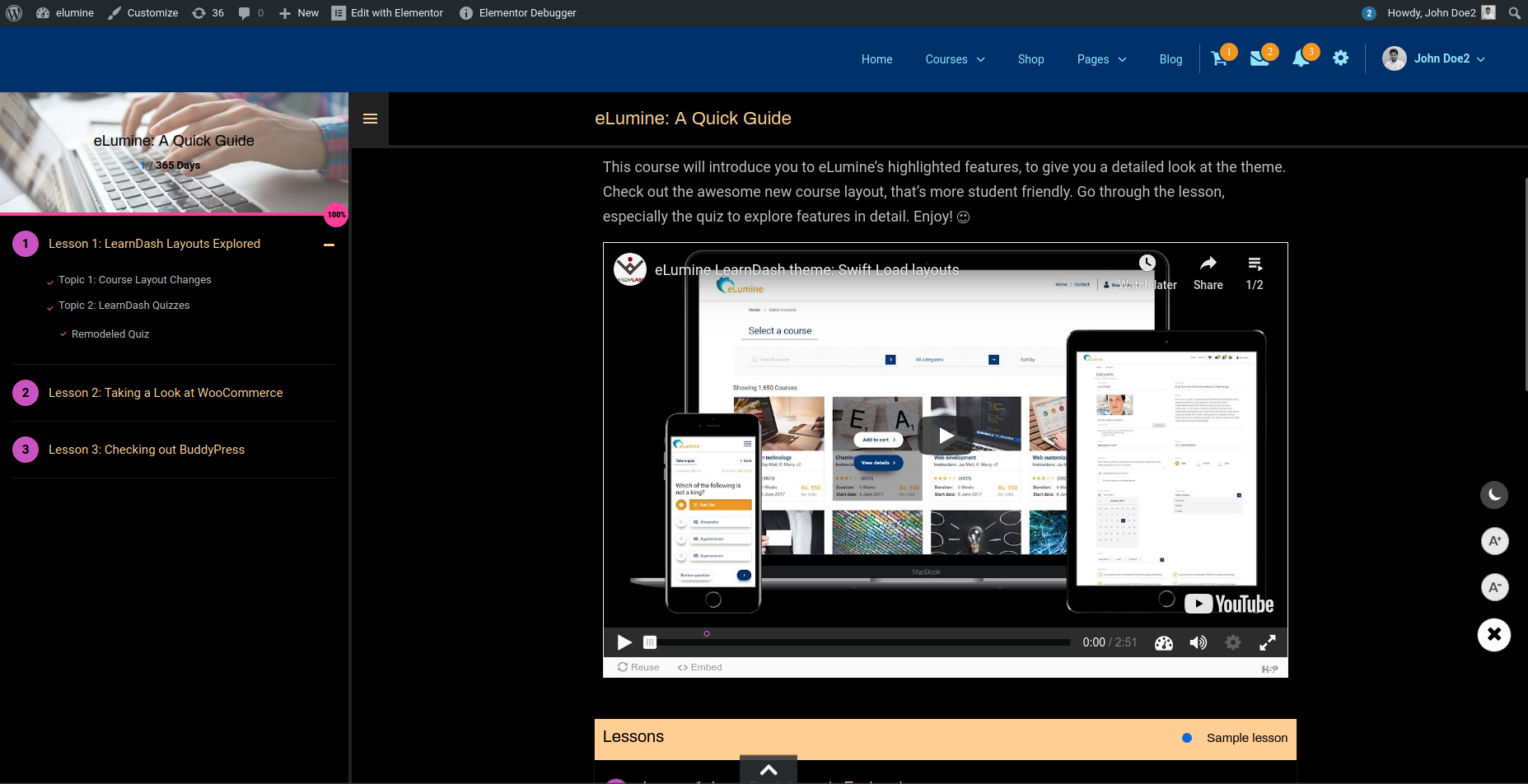Toggle the sidebar hamburger menu
The height and width of the screenshot is (784, 1528).
coord(370,119)
